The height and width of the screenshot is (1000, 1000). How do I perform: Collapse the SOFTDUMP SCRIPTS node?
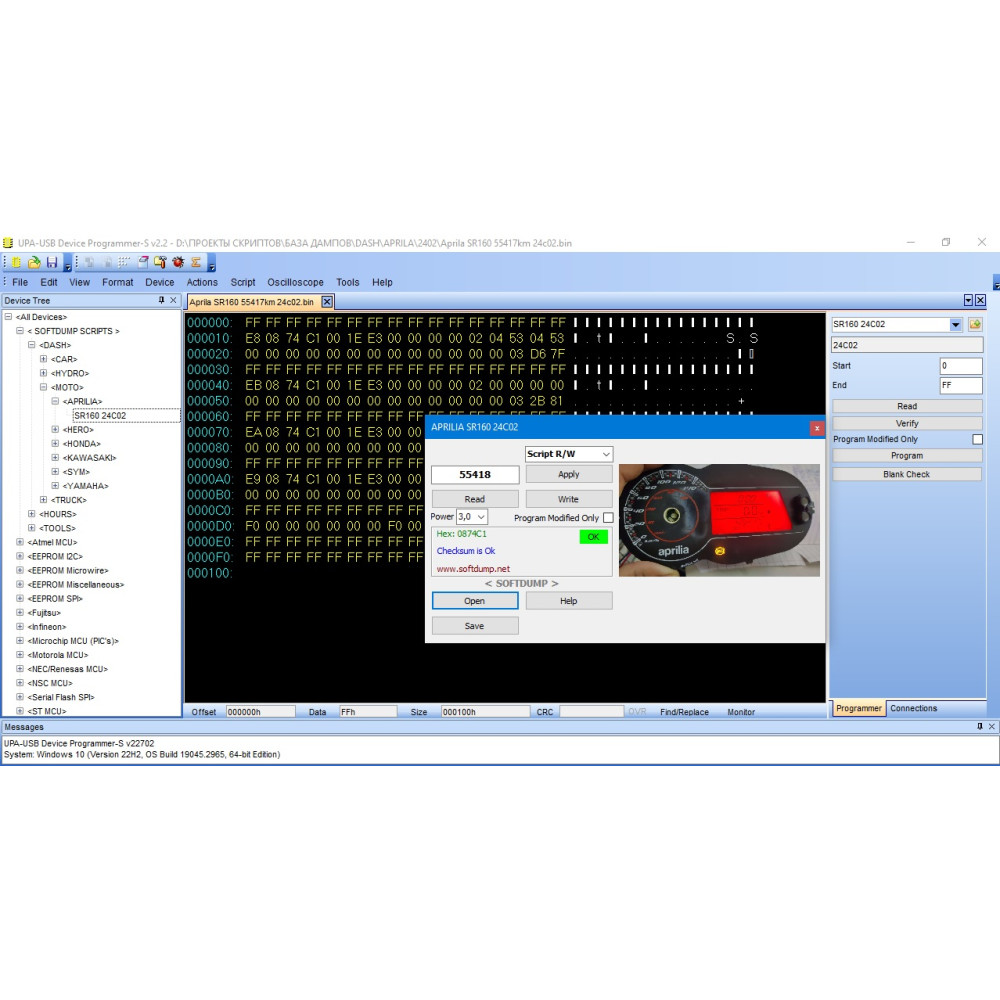pyautogui.click(x=20, y=331)
